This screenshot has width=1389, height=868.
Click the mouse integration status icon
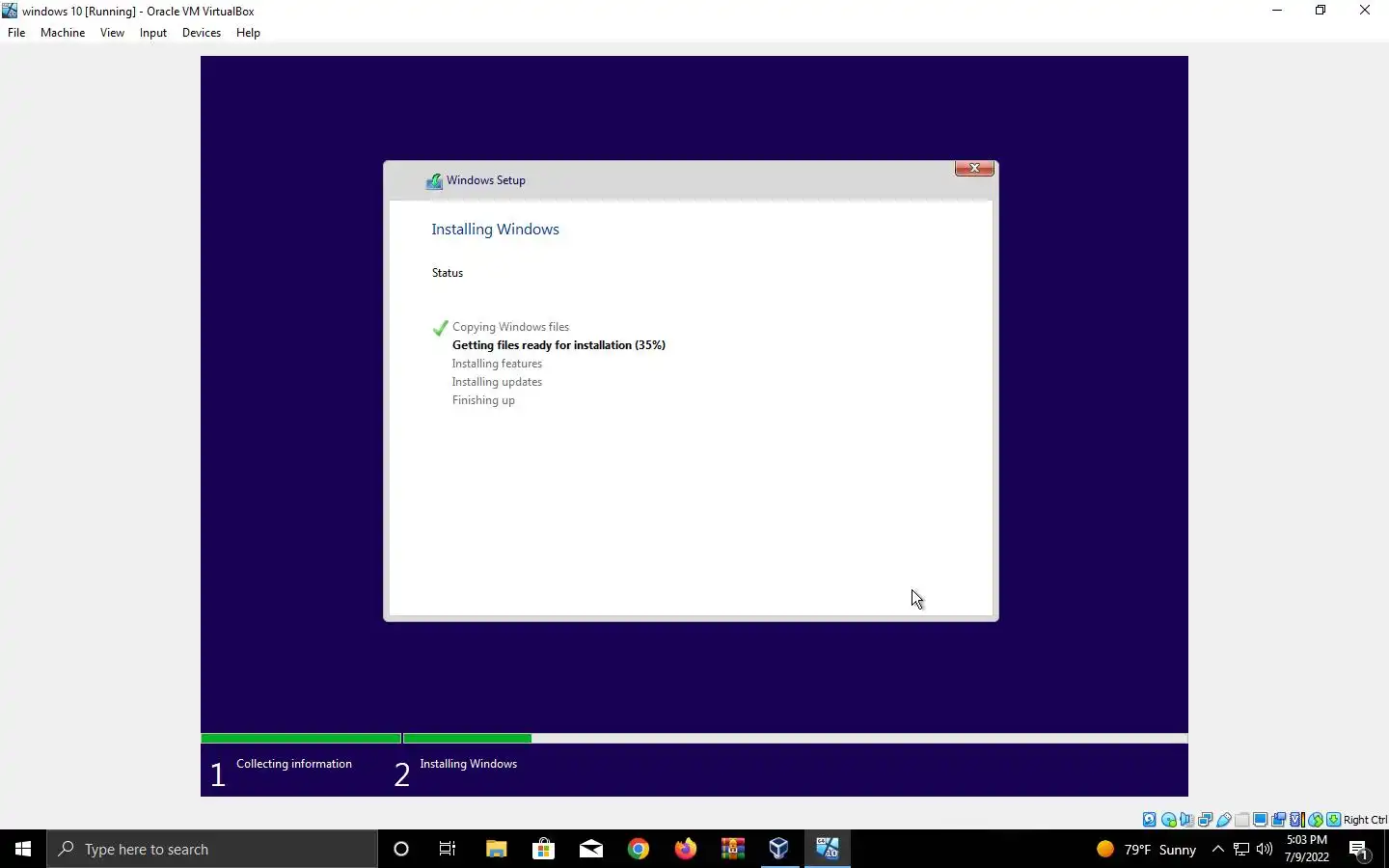[1316, 820]
